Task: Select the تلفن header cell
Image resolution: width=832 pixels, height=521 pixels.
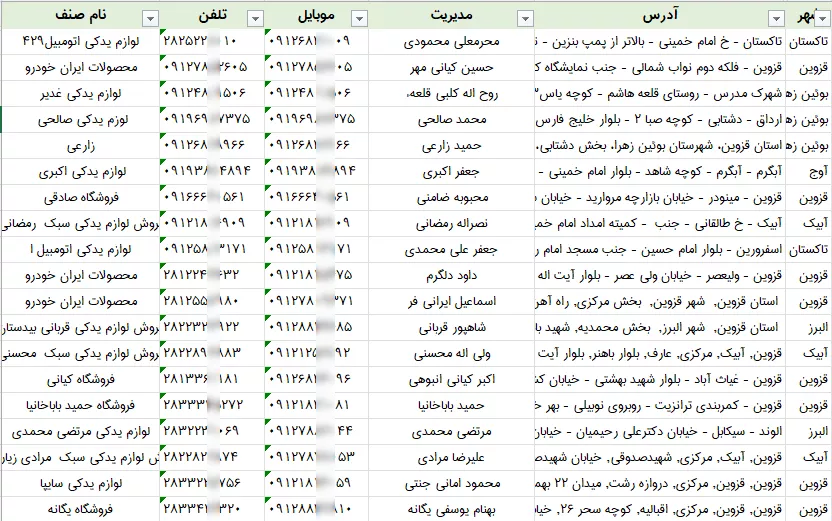Action: (x=212, y=15)
